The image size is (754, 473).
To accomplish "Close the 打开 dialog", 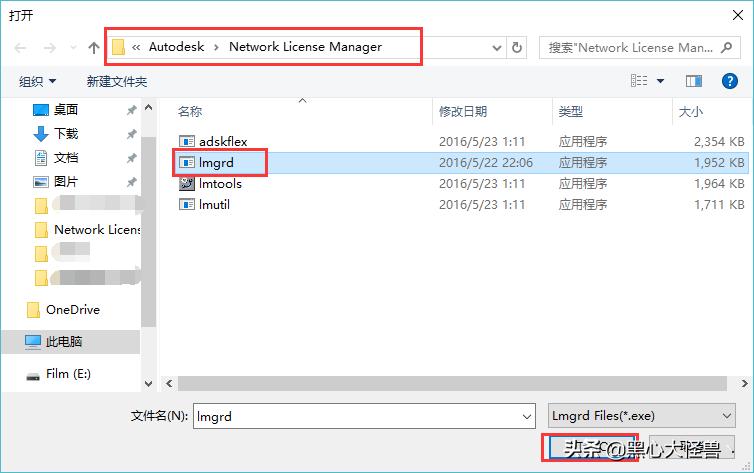I will click(x=738, y=15).
